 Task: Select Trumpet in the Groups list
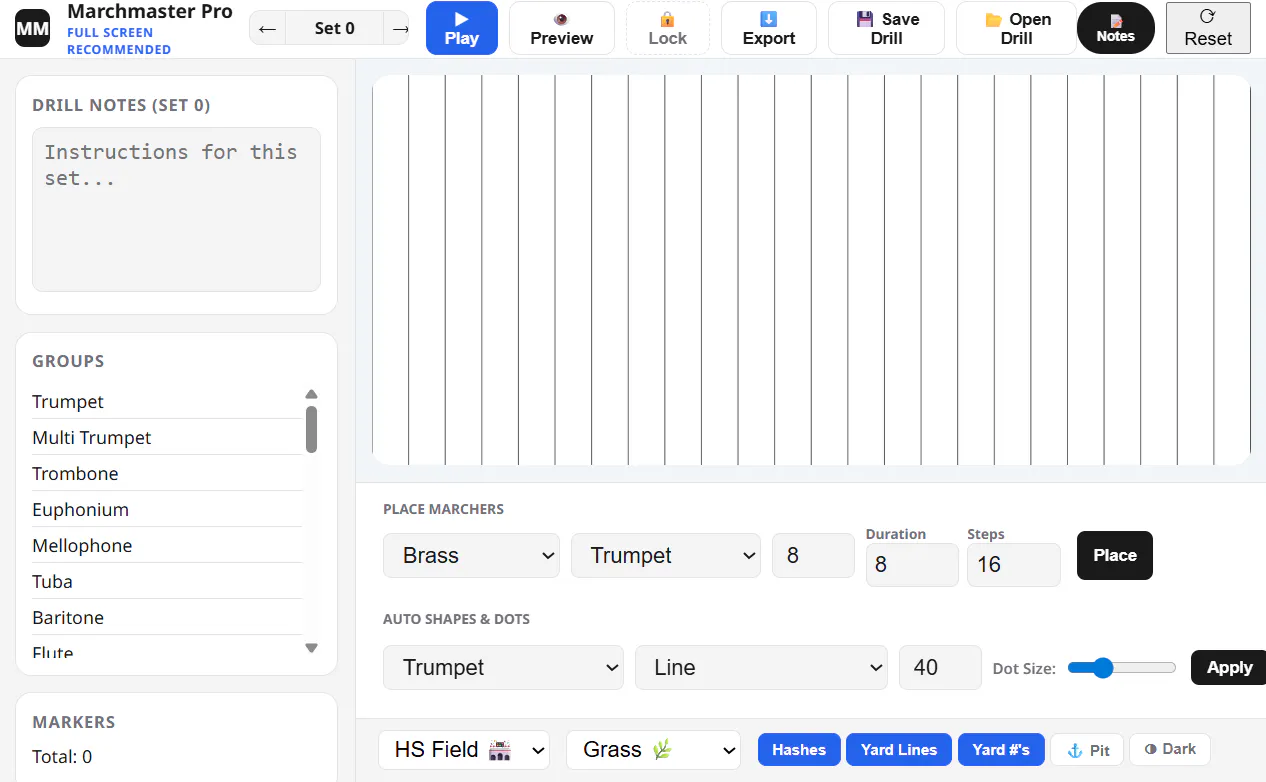(167, 401)
